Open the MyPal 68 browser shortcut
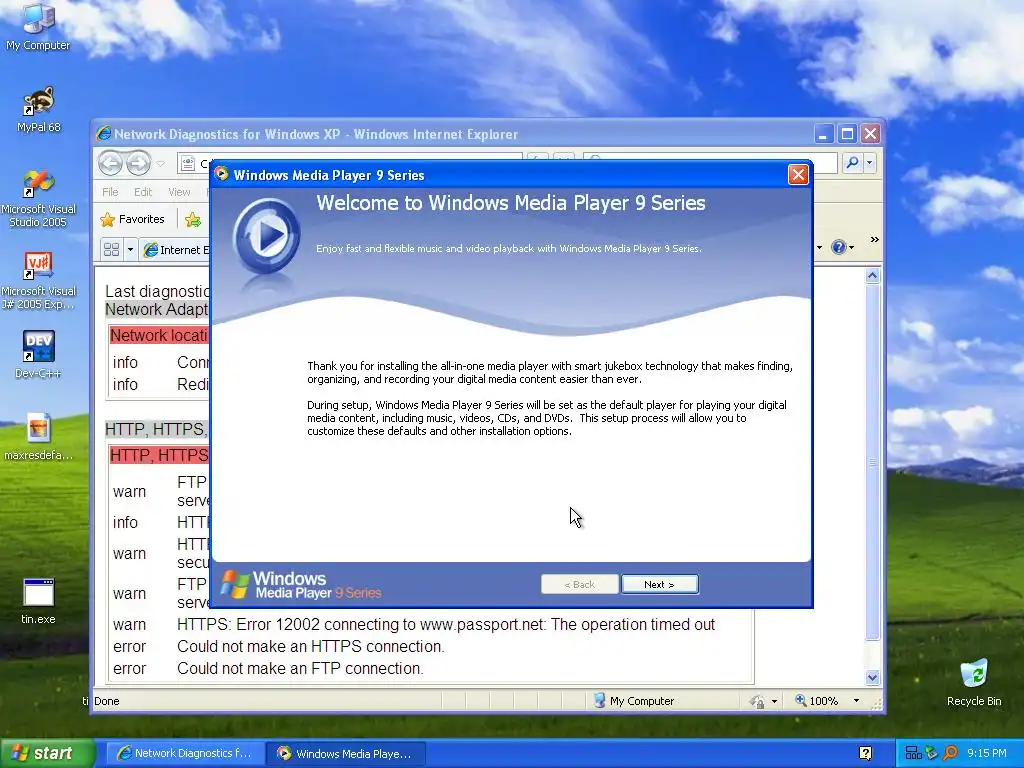Image resolution: width=1024 pixels, height=768 pixels. [x=39, y=110]
